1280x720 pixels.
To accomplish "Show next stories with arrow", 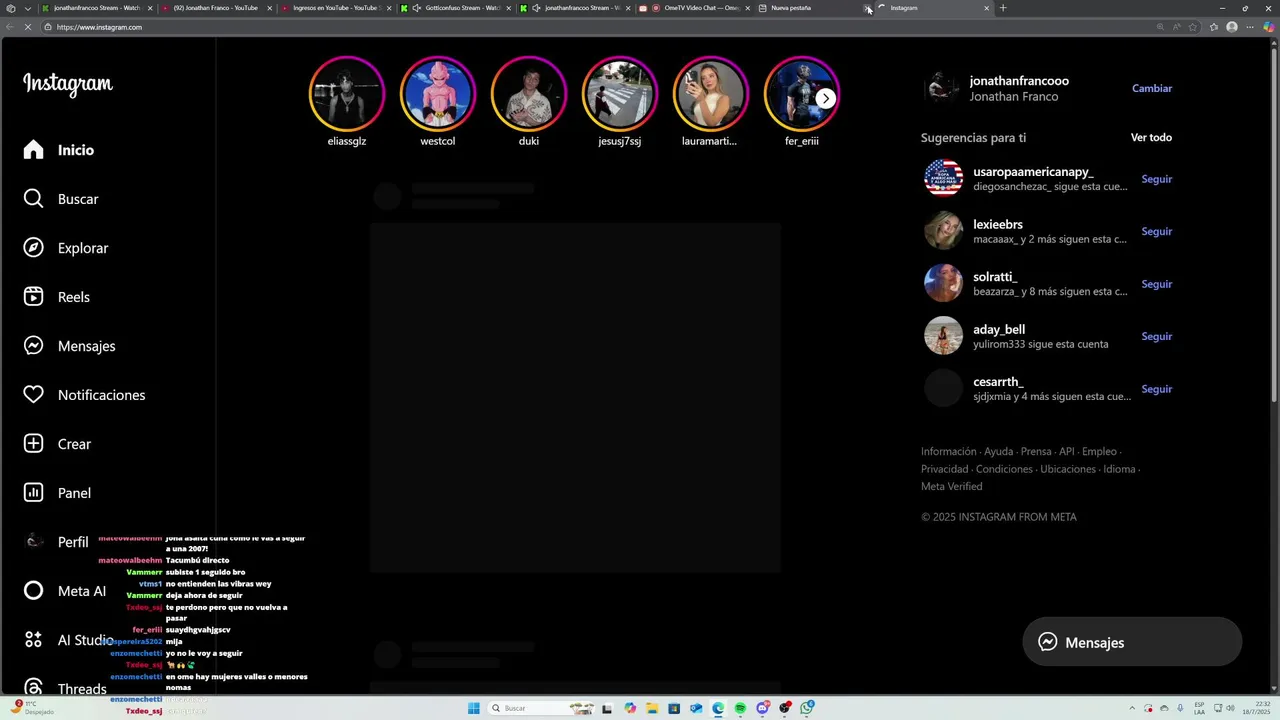I will tap(825, 98).
